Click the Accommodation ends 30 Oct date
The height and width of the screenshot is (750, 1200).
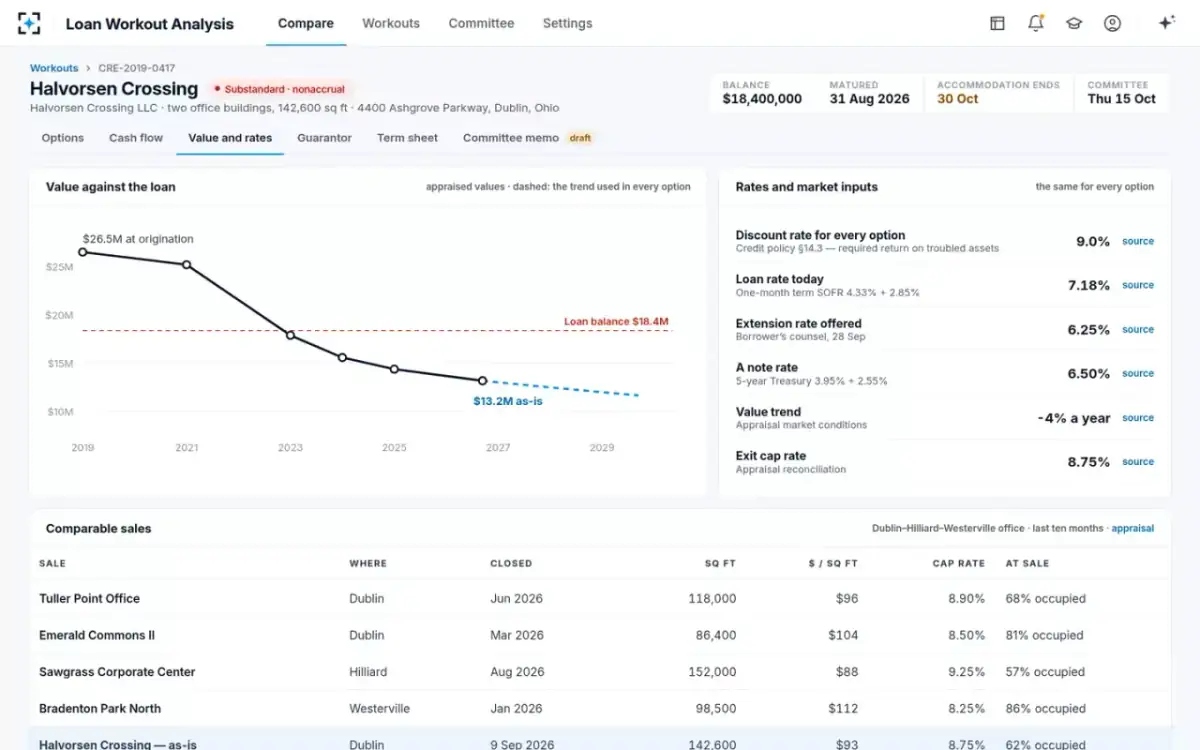coord(957,99)
